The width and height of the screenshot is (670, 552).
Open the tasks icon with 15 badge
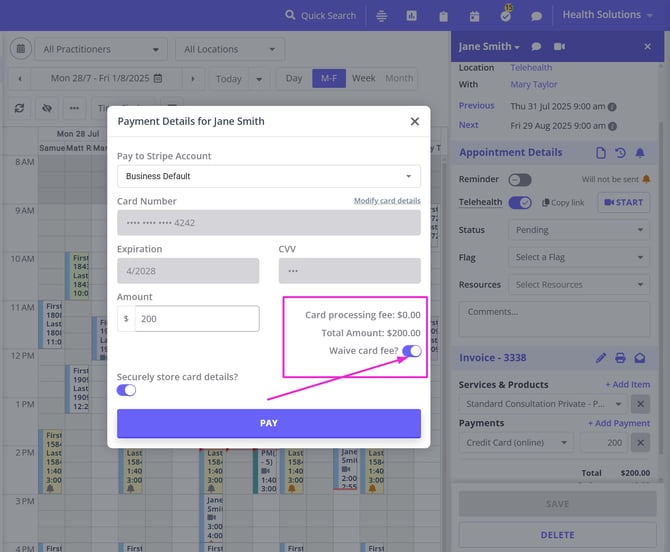505,16
